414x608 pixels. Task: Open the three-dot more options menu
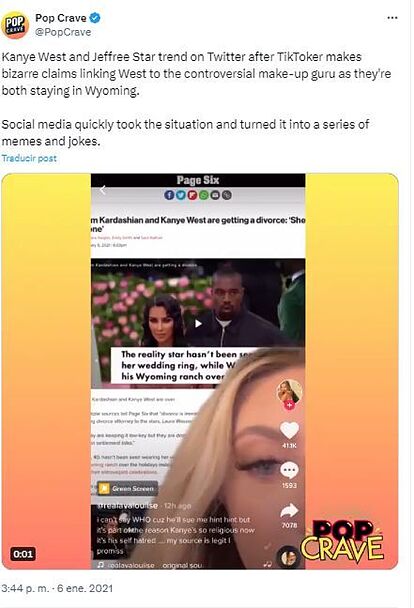[x=392, y=18]
